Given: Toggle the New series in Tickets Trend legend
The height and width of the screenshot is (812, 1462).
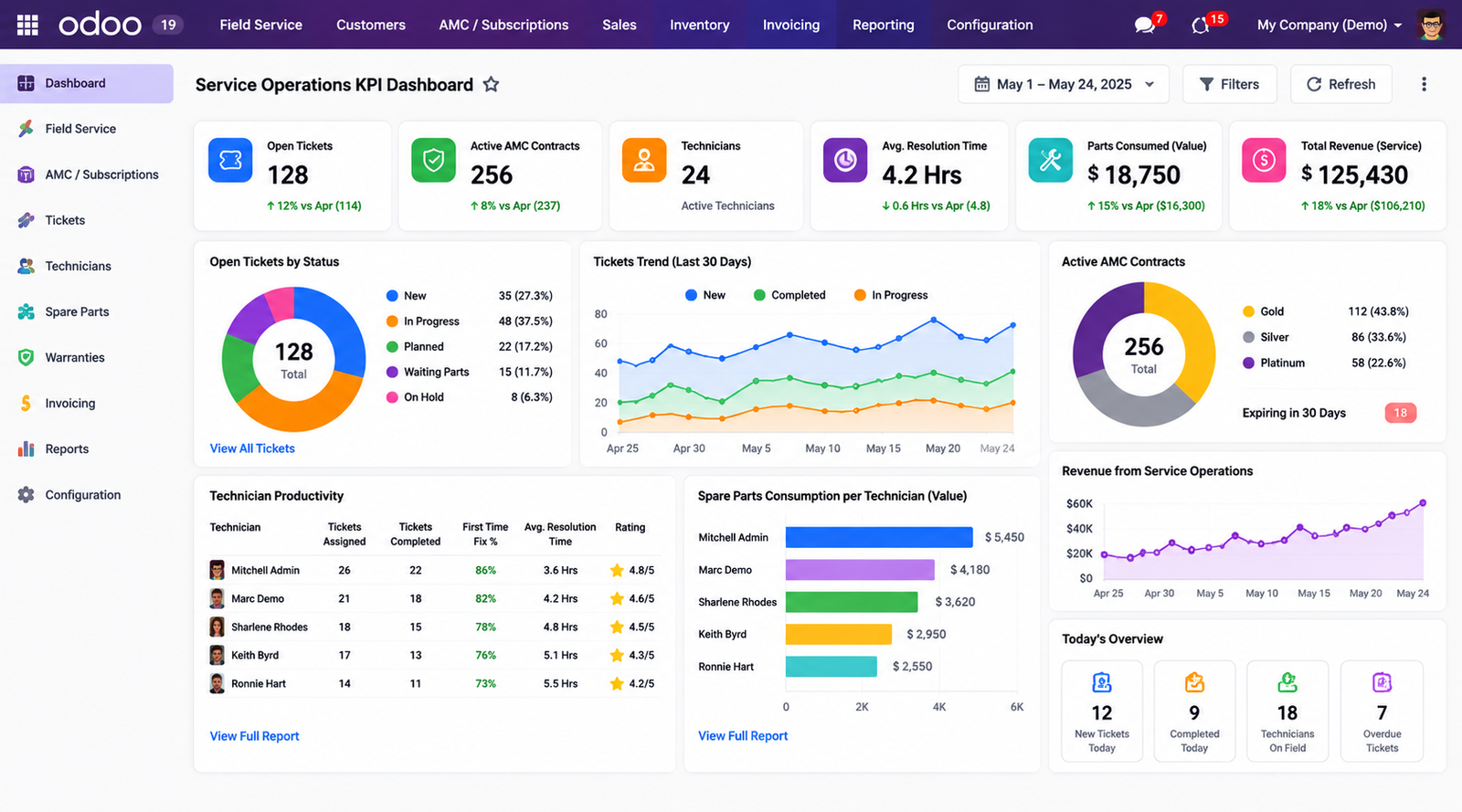Looking at the screenshot, I should pyautogui.click(x=705, y=295).
